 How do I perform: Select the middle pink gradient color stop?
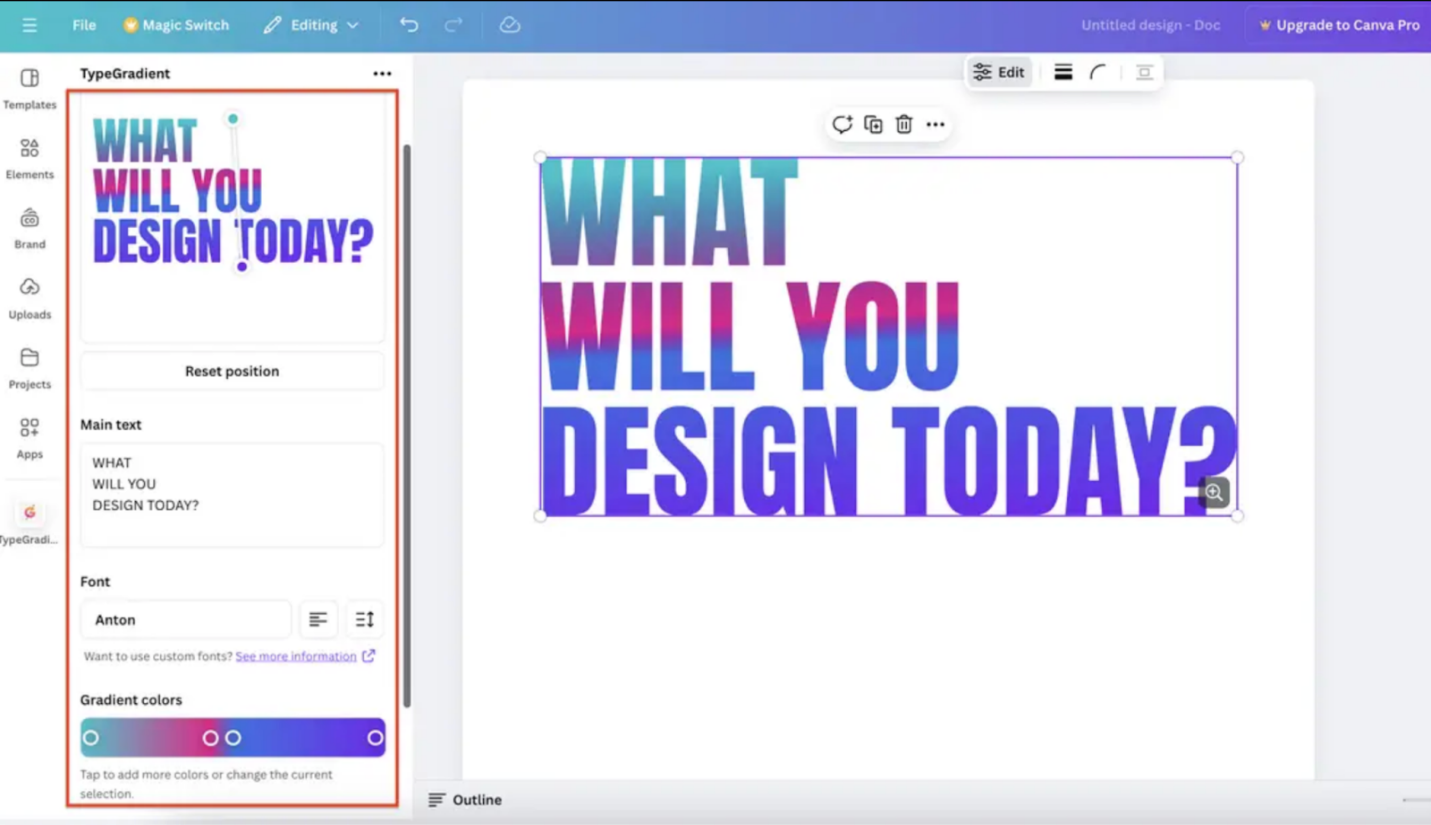[210, 737]
